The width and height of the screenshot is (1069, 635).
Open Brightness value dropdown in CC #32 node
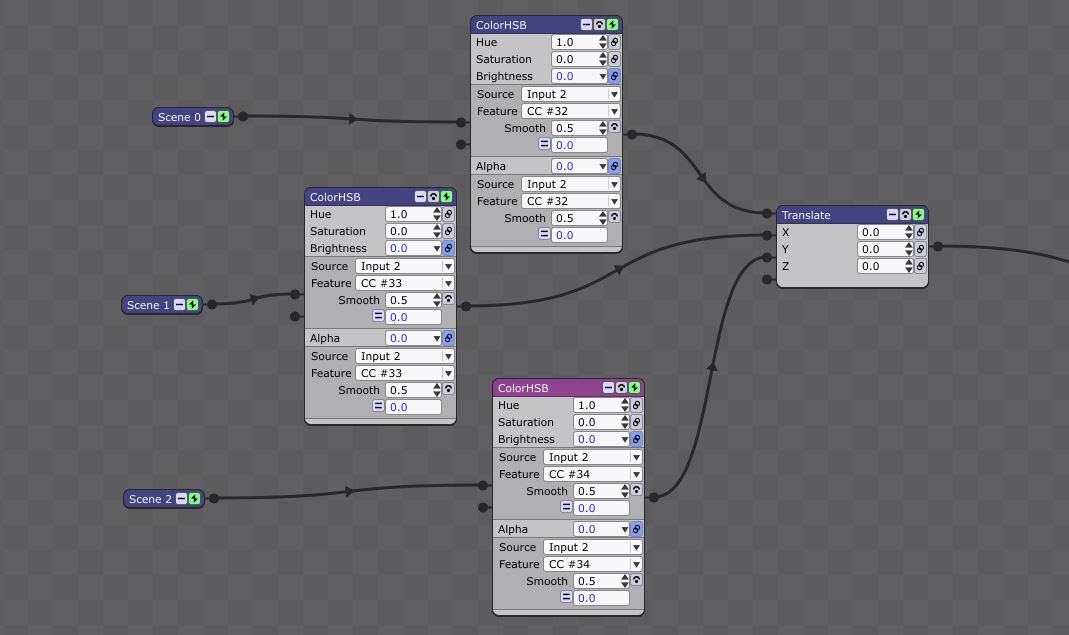pos(603,76)
